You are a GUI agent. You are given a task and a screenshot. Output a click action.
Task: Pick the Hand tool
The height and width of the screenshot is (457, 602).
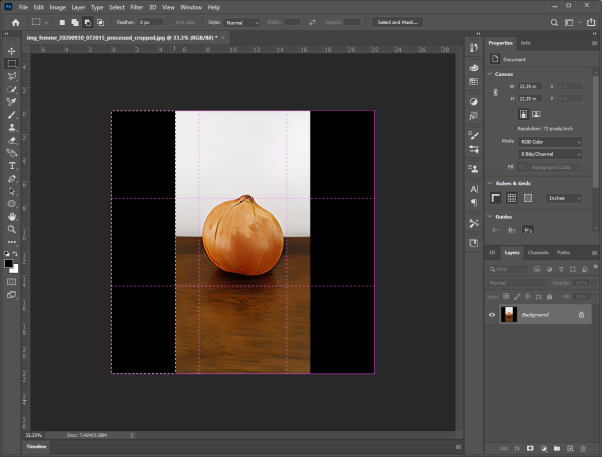[x=12, y=217]
